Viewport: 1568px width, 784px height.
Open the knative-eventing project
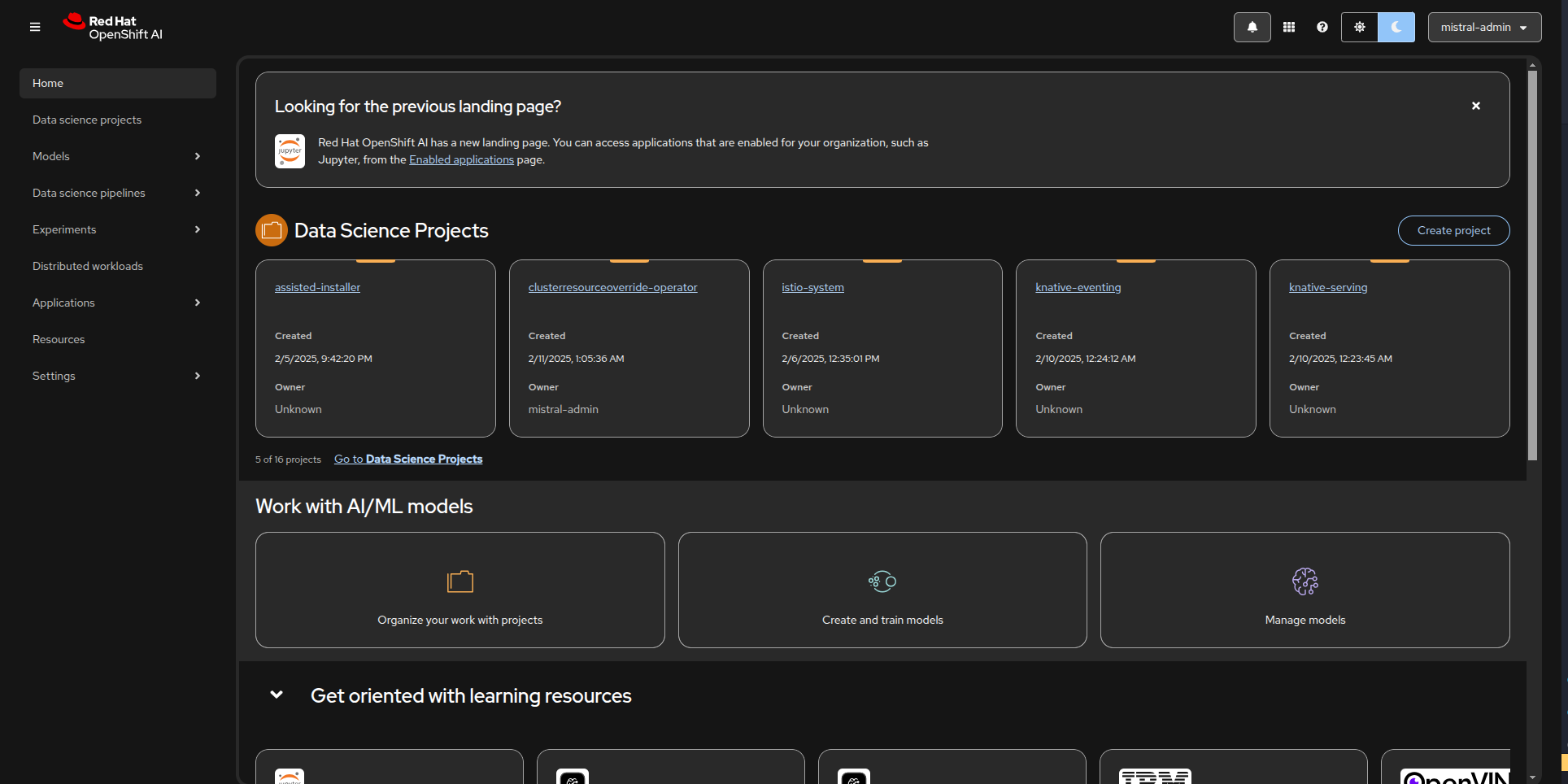tap(1078, 287)
